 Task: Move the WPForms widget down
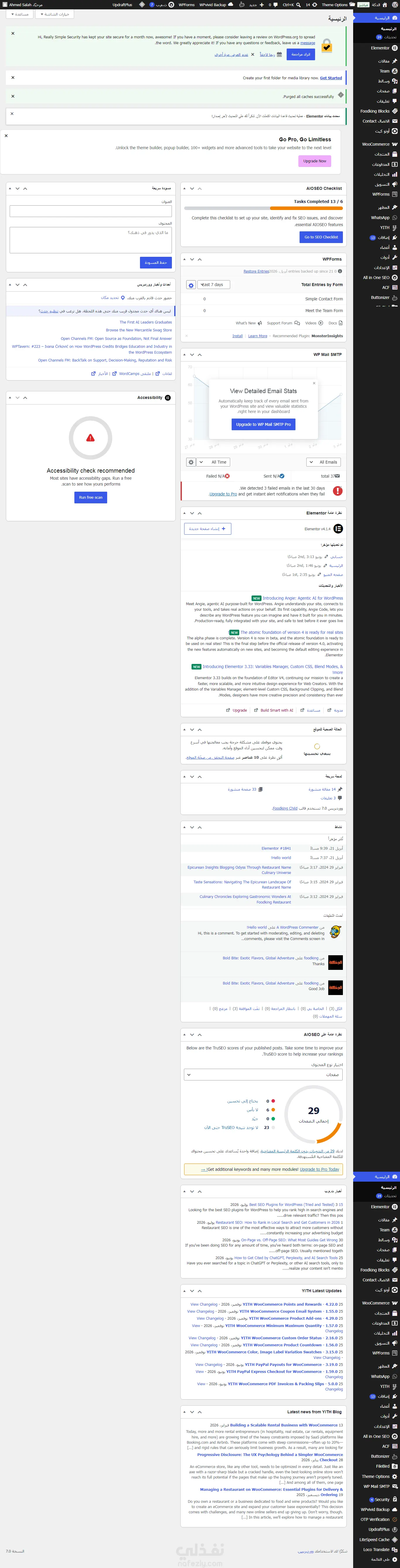[192, 259]
